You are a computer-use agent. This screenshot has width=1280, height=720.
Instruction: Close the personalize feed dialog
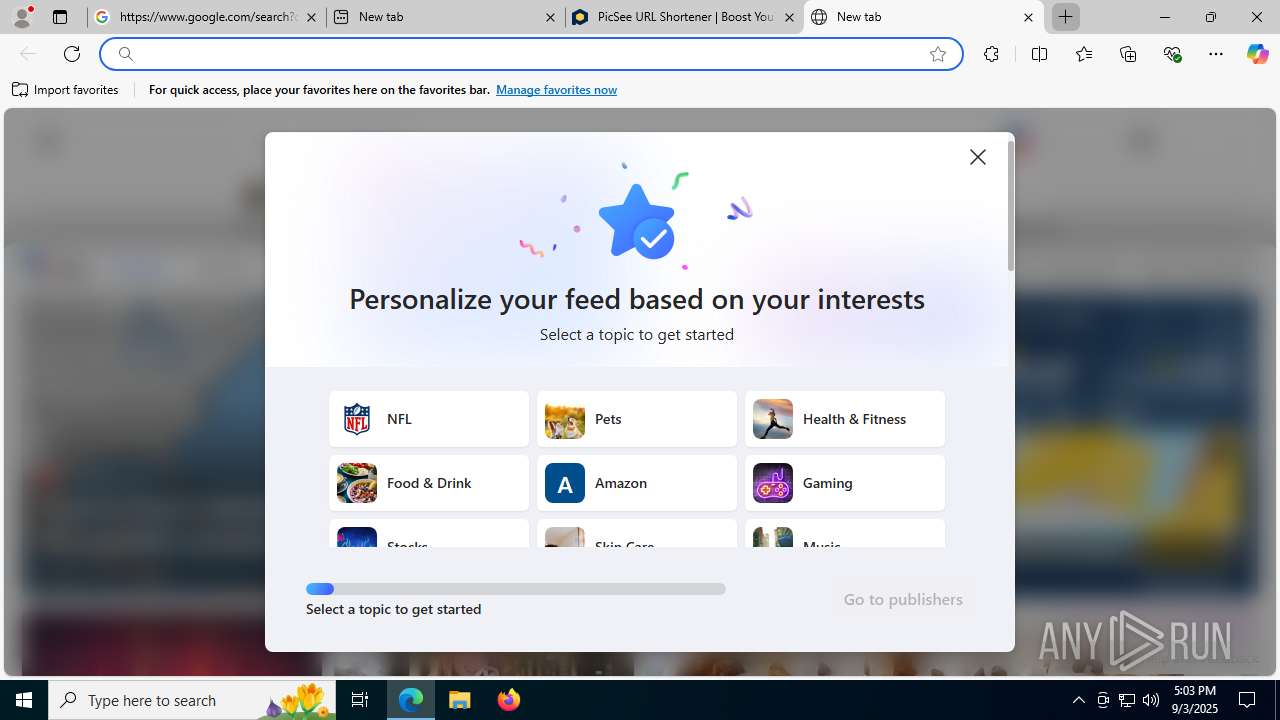coord(978,157)
